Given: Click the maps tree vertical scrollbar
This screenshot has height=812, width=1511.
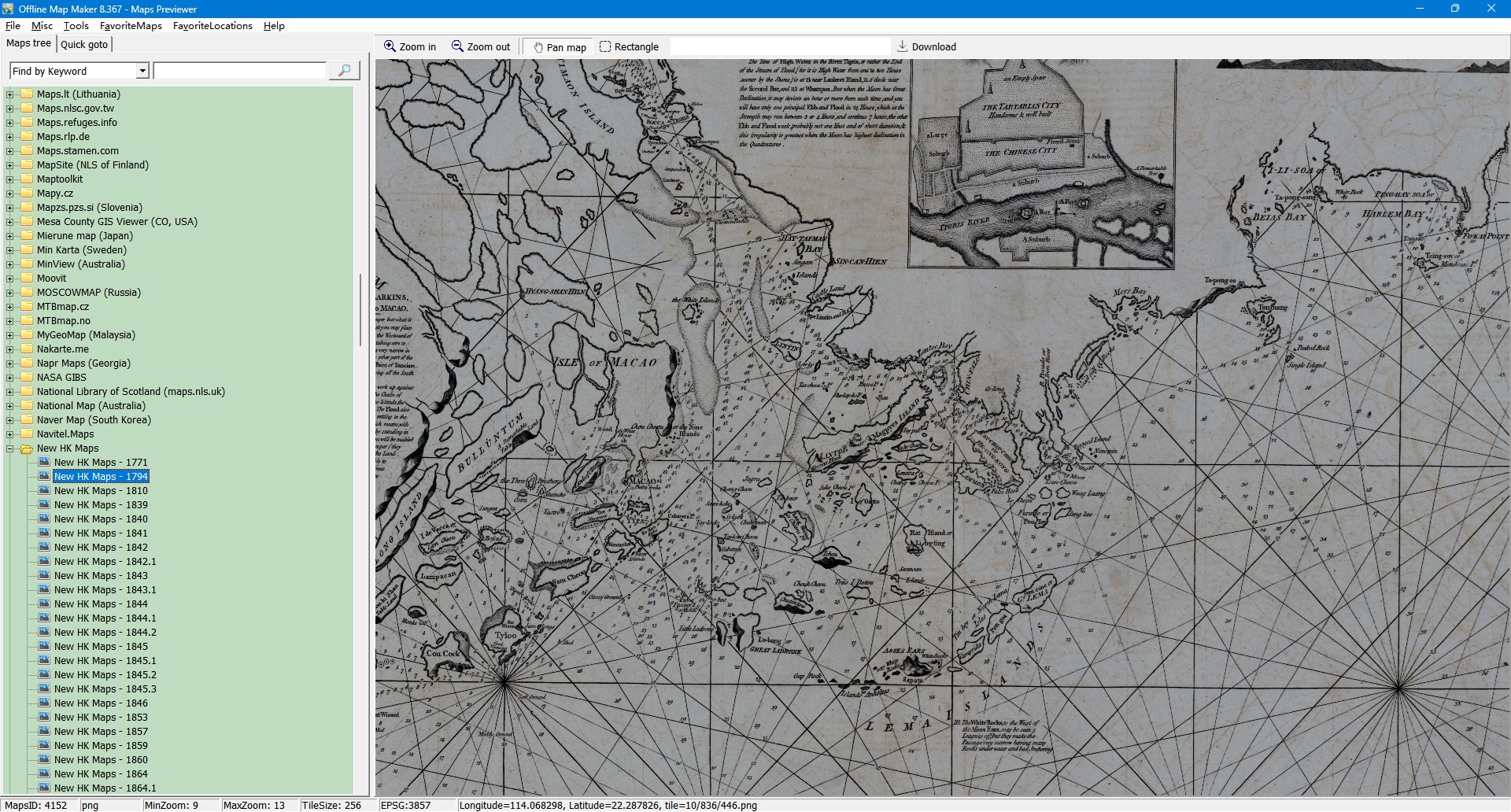Looking at the screenshot, I should coord(360,310).
